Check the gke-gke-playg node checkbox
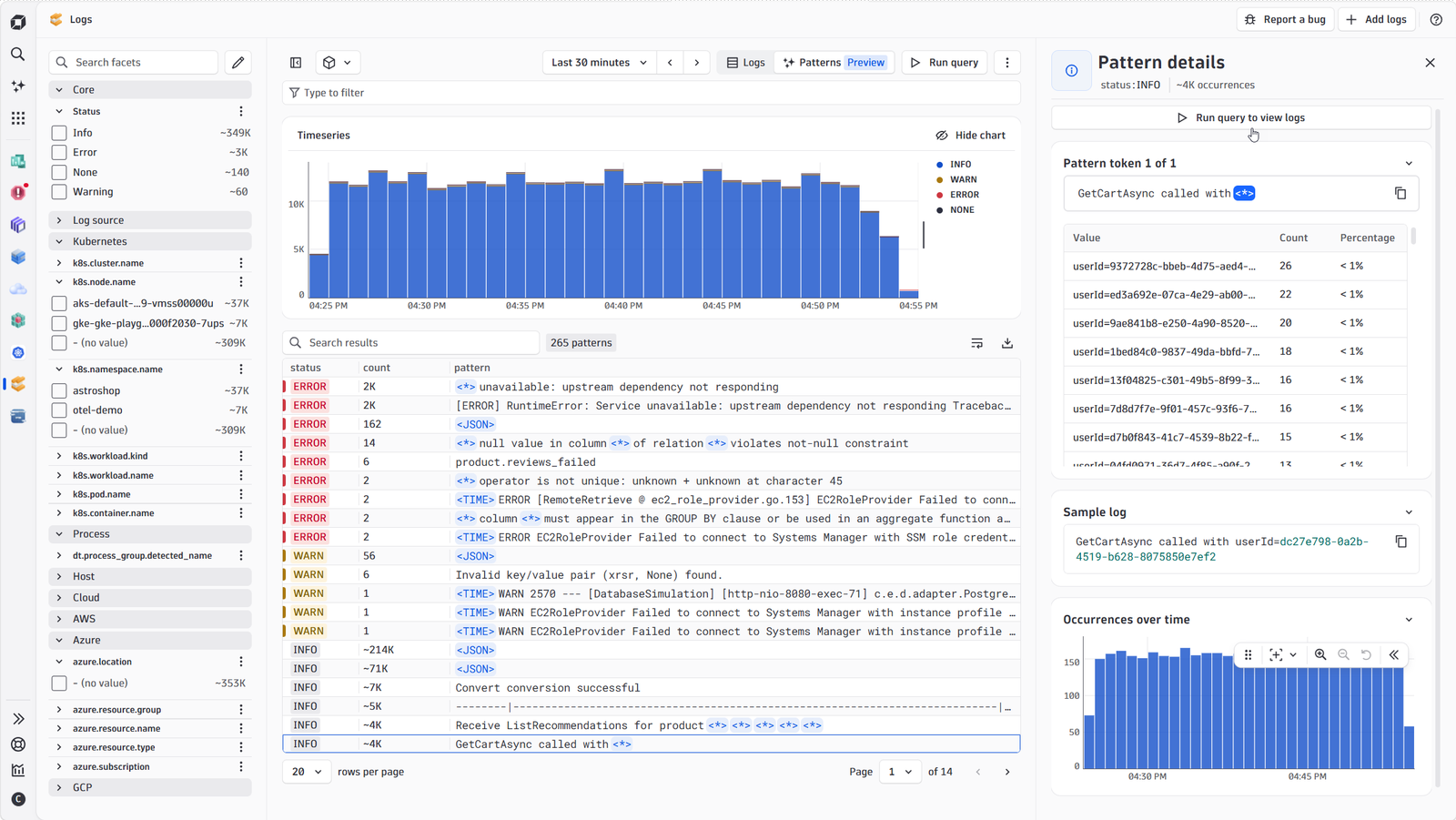This screenshot has height=820, width=1456. pyautogui.click(x=59, y=323)
